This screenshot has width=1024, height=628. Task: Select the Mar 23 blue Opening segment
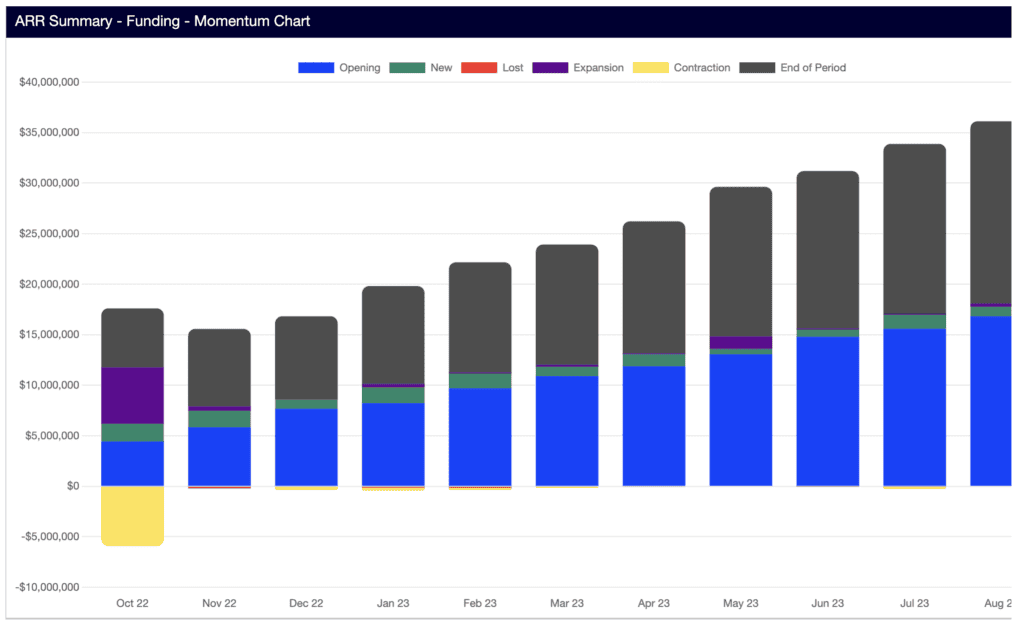[x=567, y=431]
